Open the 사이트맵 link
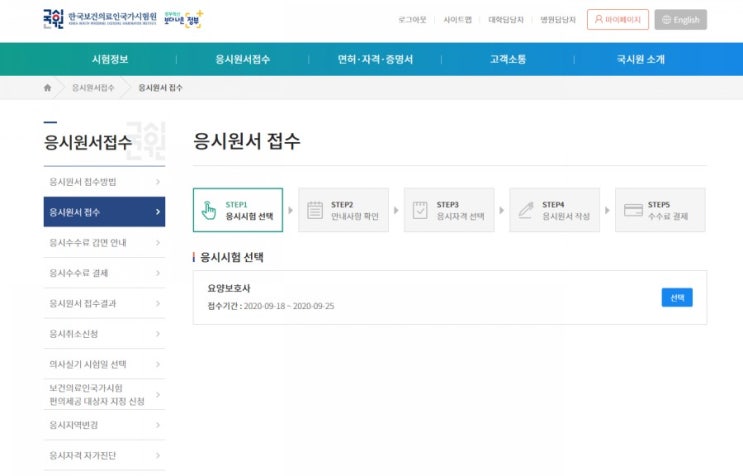743x476 pixels. [x=457, y=19]
